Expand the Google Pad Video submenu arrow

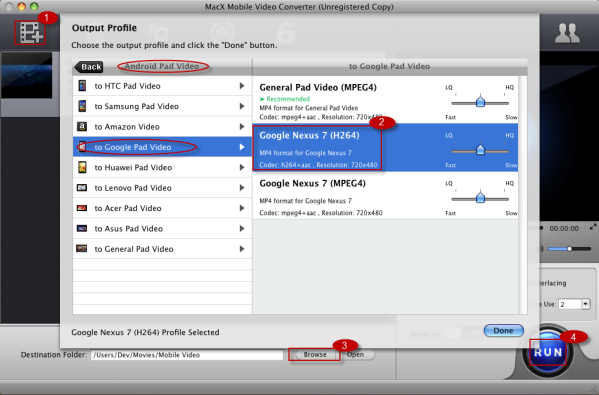(x=242, y=147)
